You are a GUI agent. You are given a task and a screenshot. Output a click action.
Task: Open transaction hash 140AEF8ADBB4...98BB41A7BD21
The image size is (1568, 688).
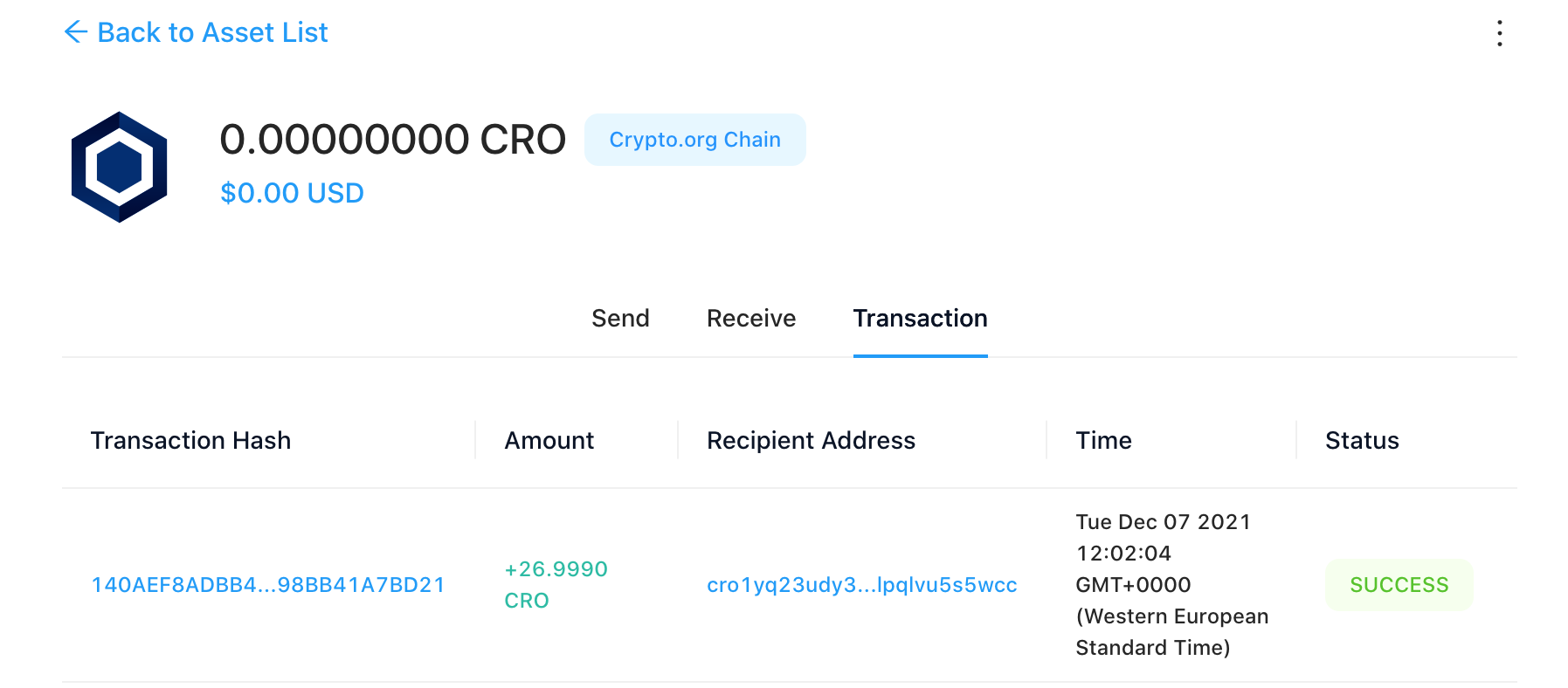[267, 585]
